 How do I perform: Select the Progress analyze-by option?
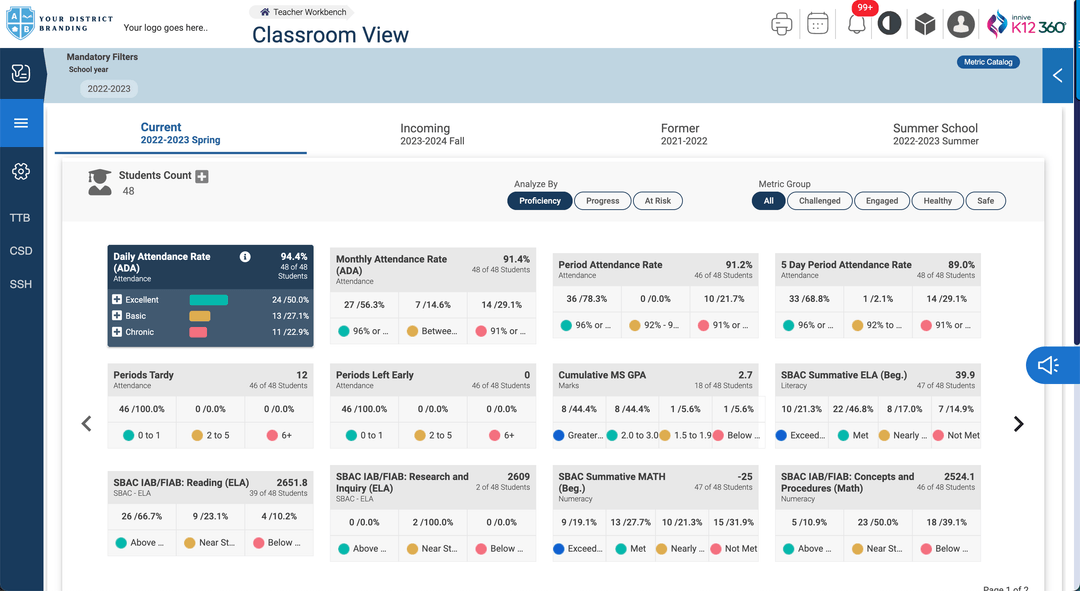point(603,201)
